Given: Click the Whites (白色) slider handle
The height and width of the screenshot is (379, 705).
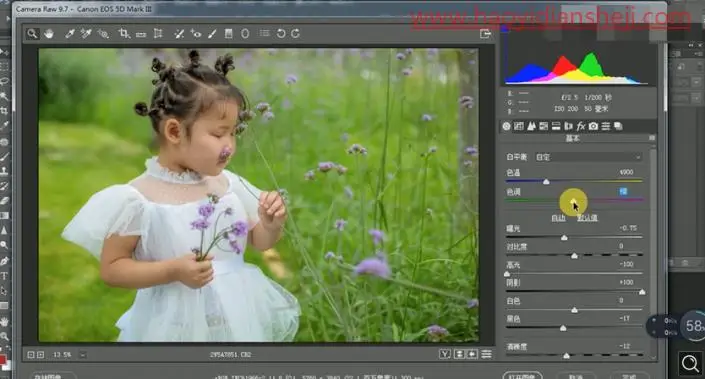Looking at the screenshot, I should click(574, 310).
